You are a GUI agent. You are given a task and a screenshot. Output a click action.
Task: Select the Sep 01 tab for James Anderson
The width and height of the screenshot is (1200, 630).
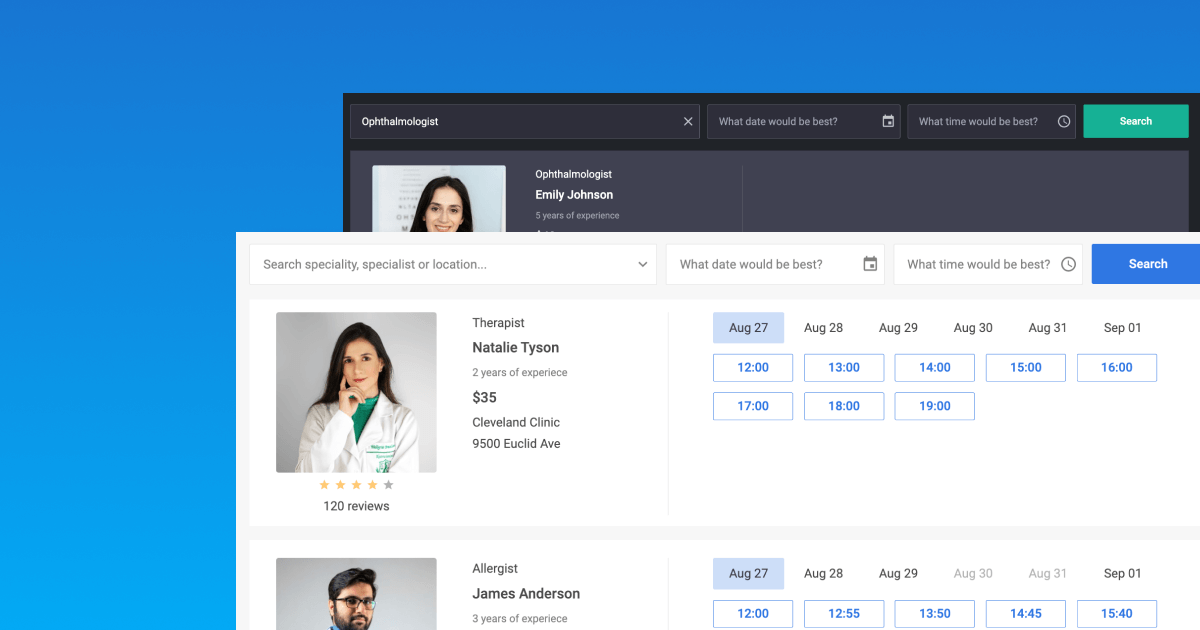pyautogui.click(x=1122, y=573)
